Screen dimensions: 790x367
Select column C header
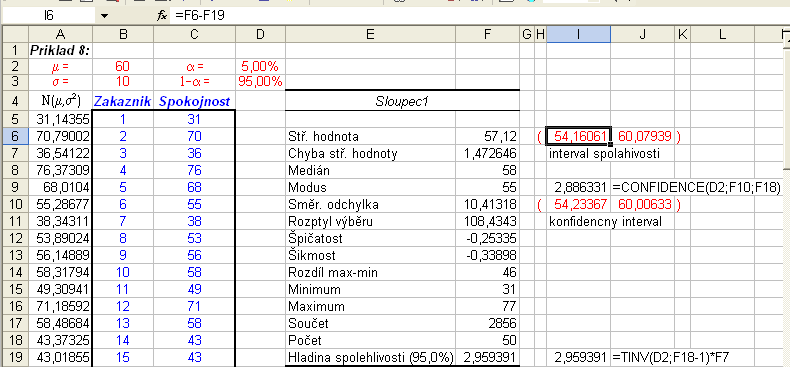click(194, 34)
